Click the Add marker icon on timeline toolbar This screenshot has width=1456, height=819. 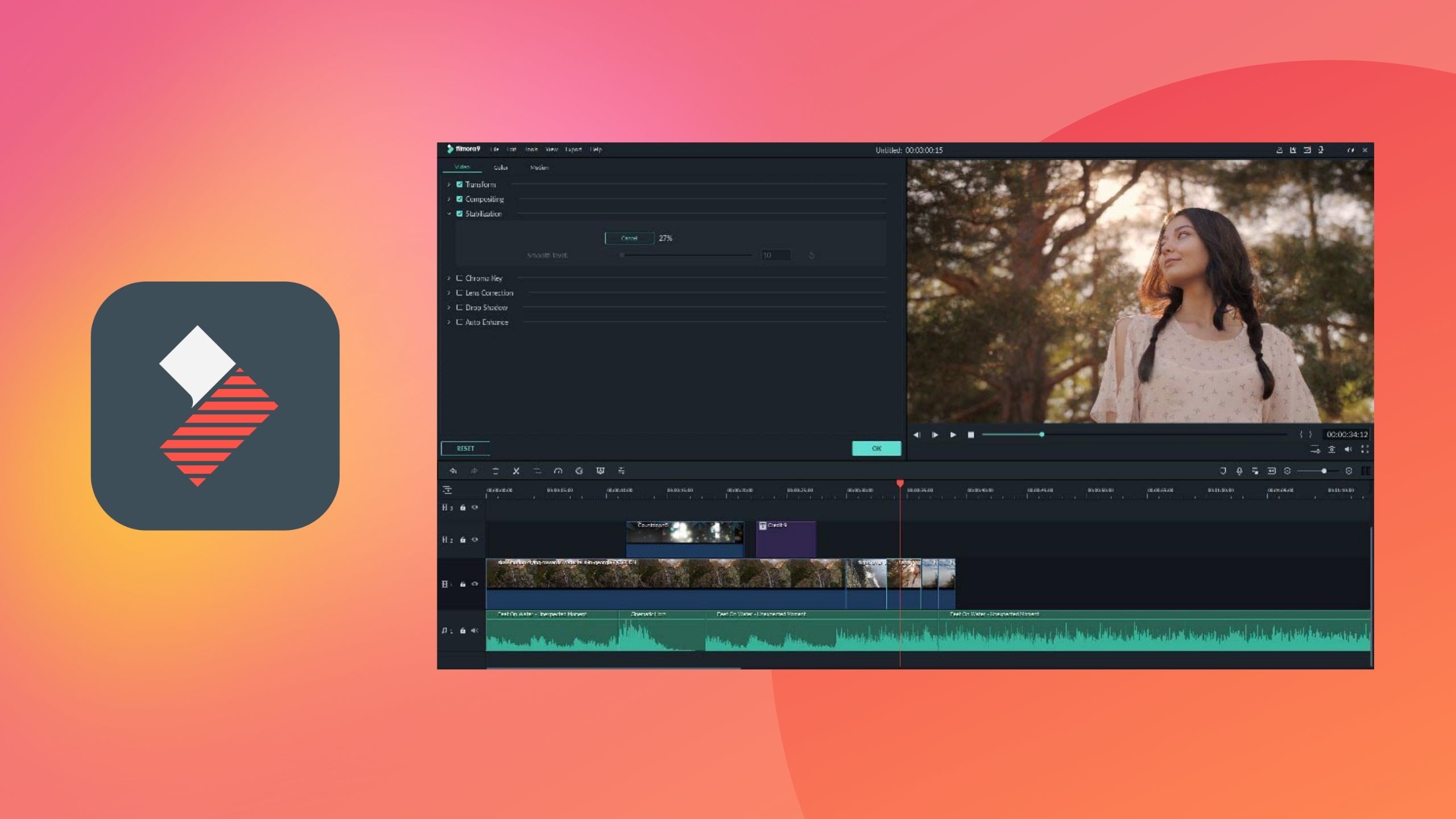pos(1223,471)
